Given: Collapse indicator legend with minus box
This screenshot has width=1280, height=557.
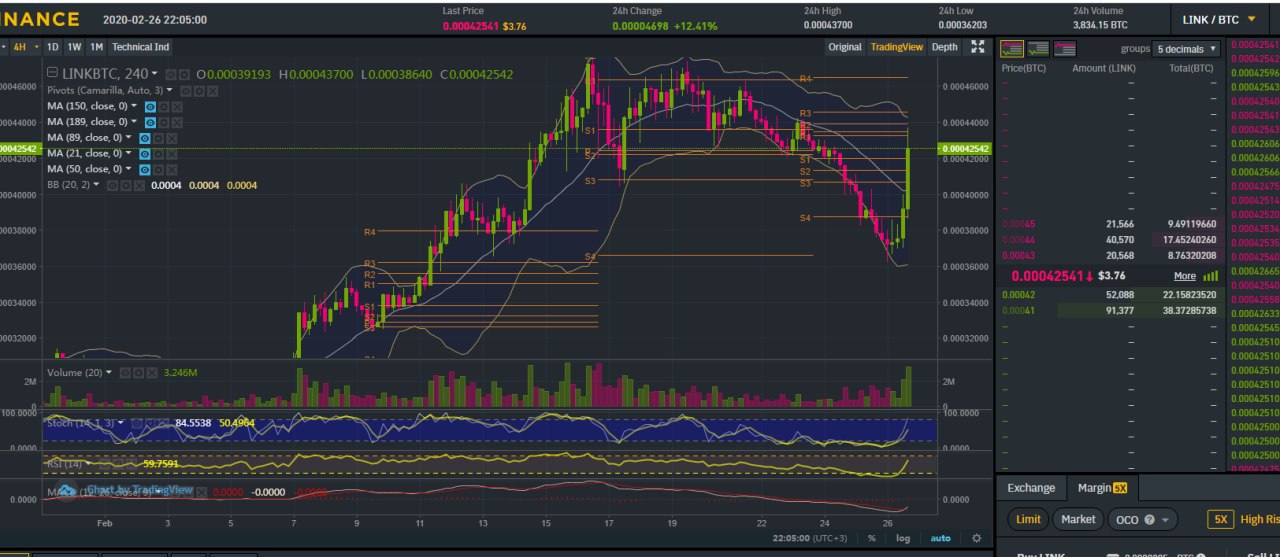Looking at the screenshot, I should [x=52, y=72].
